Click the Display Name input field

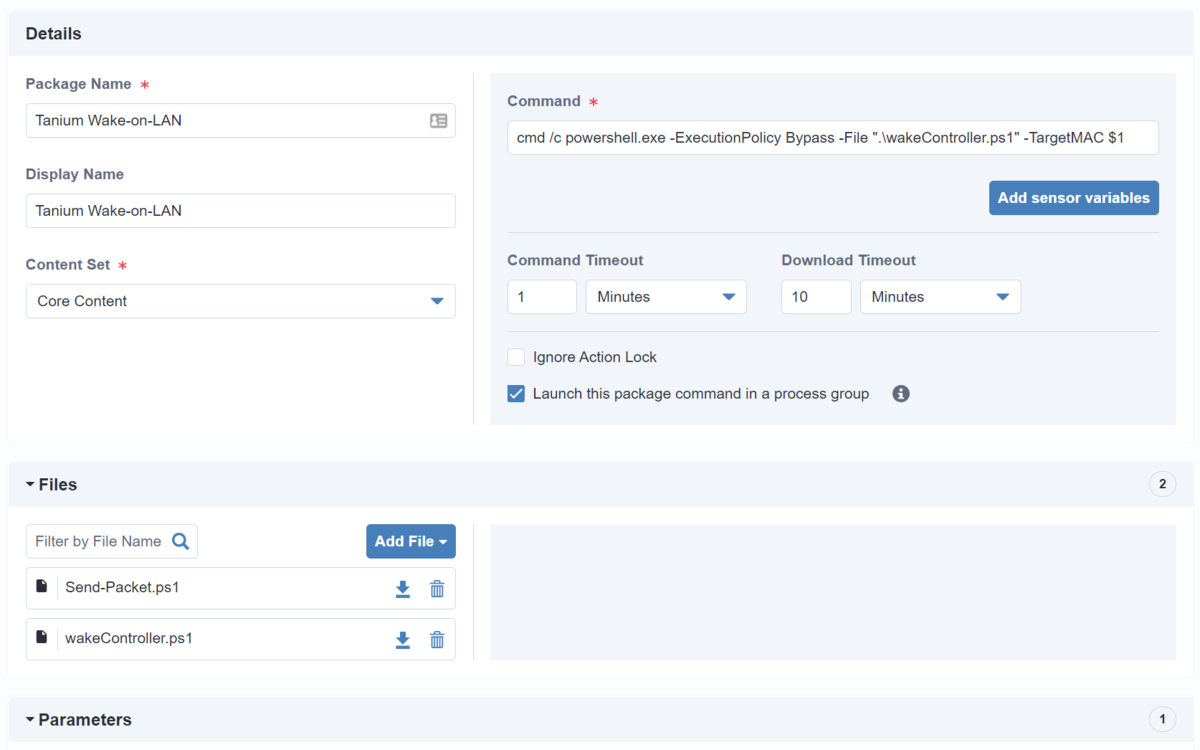pyautogui.click(x=240, y=211)
